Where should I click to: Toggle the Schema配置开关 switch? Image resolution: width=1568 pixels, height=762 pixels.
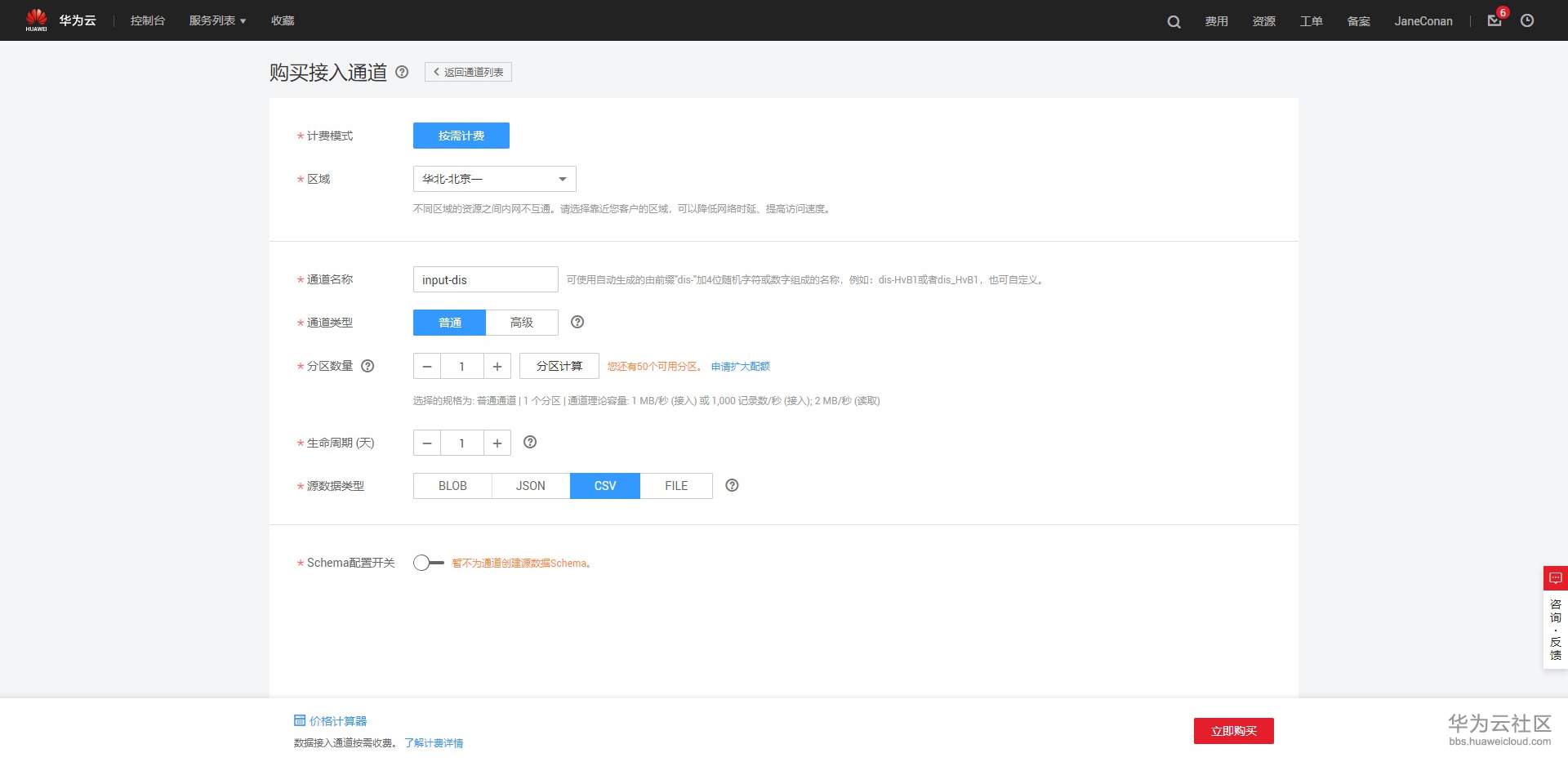click(x=429, y=563)
